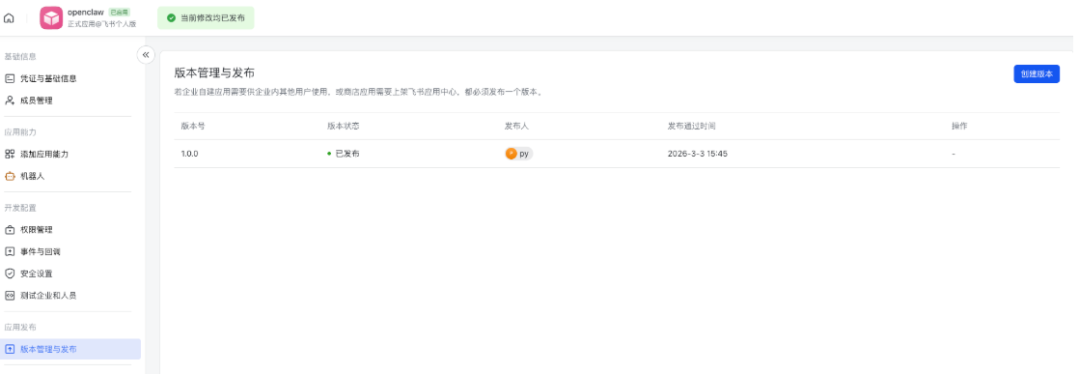Screen dimensions: 1080x374
Task: Click the publish time 2026-3-3 15:45
Action: 697,154
